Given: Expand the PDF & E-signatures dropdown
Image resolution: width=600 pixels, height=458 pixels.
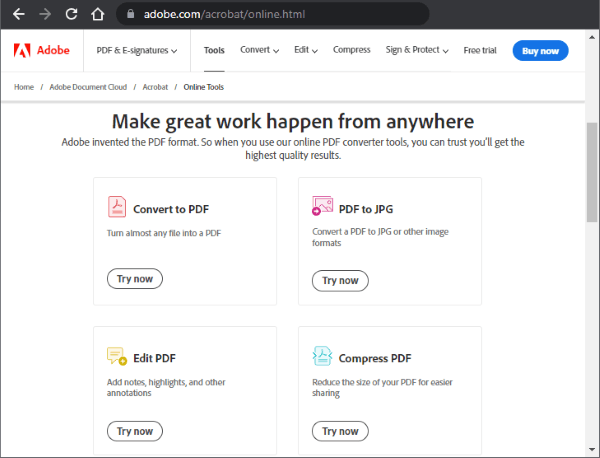Looking at the screenshot, I should tap(137, 50).
